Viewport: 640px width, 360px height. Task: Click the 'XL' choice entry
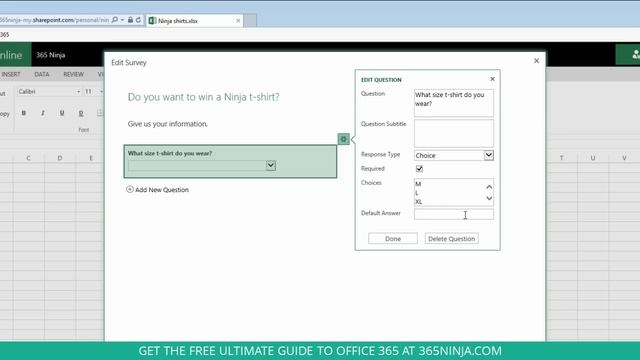[x=419, y=202]
